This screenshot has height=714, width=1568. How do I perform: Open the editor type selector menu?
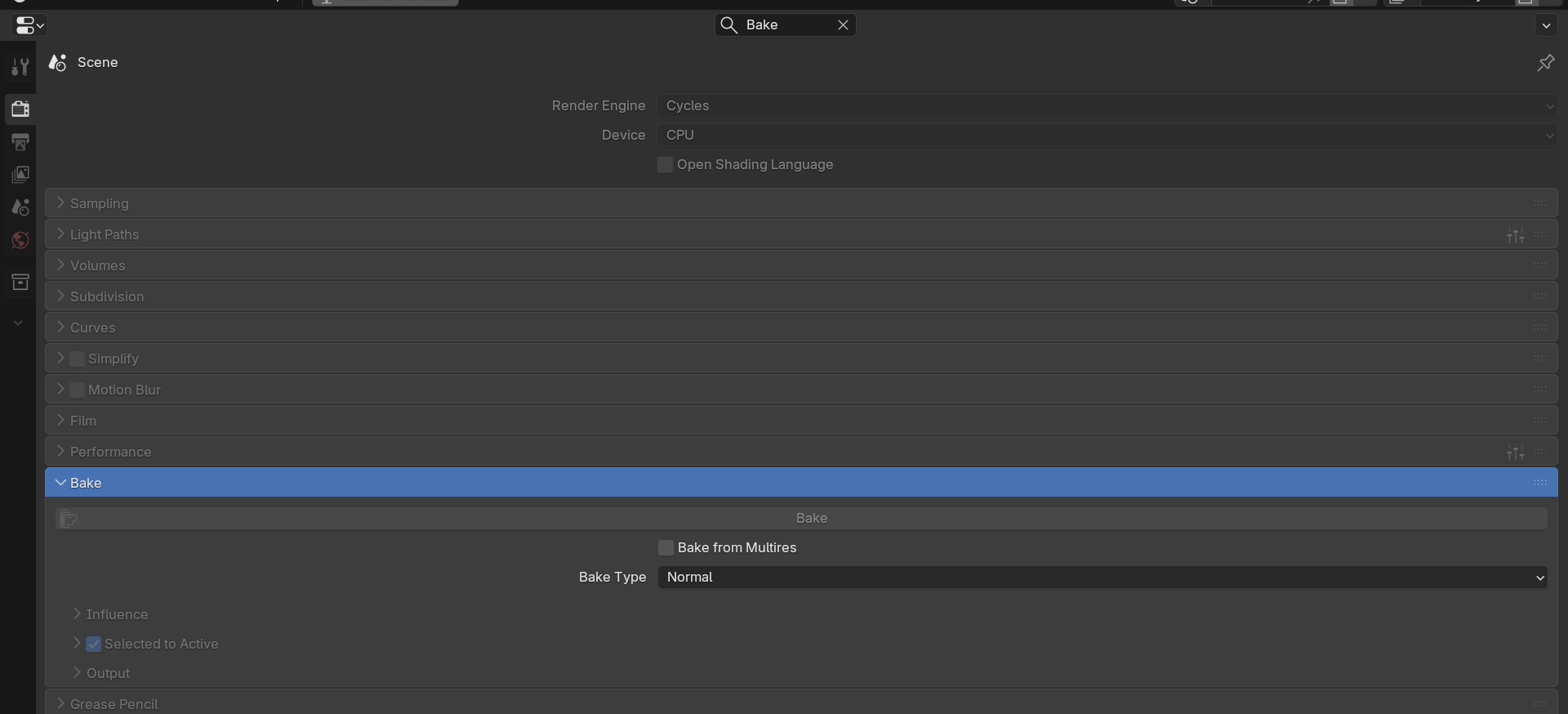[29, 25]
